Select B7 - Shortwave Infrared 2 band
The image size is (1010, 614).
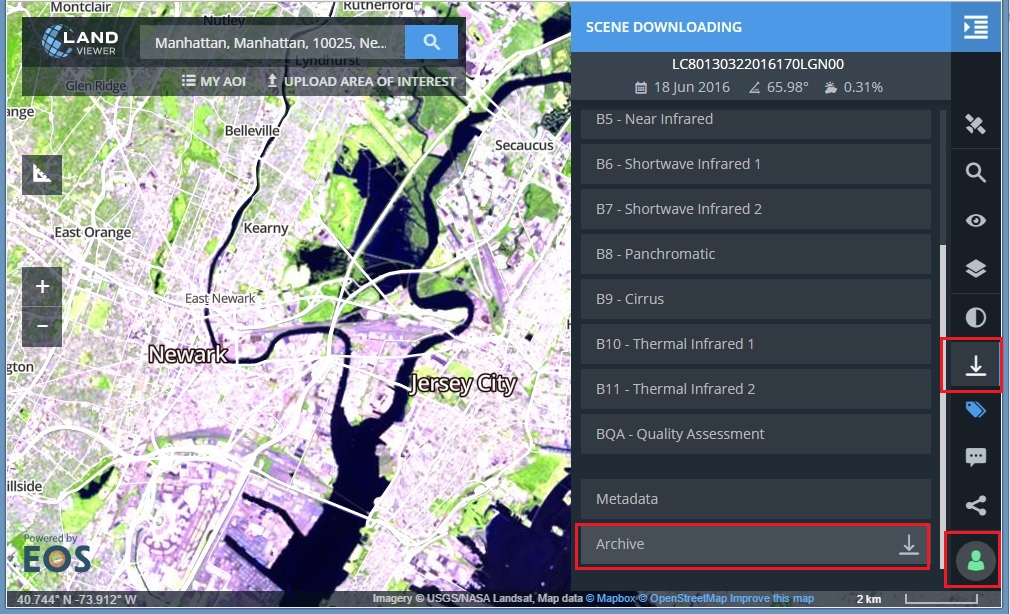(x=756, y=209)
